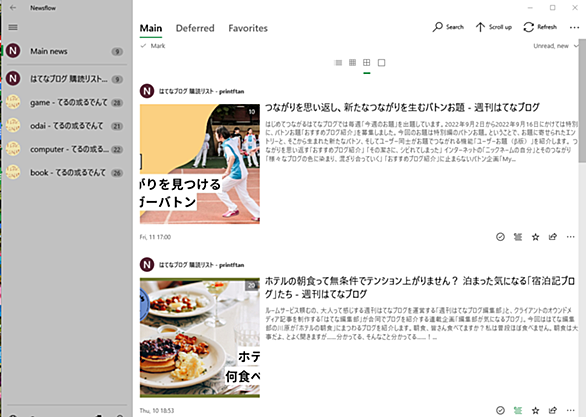Screen dimensions: 586x417
Task: Share the Fri 11 17:00 article
Action: point(553,237)
